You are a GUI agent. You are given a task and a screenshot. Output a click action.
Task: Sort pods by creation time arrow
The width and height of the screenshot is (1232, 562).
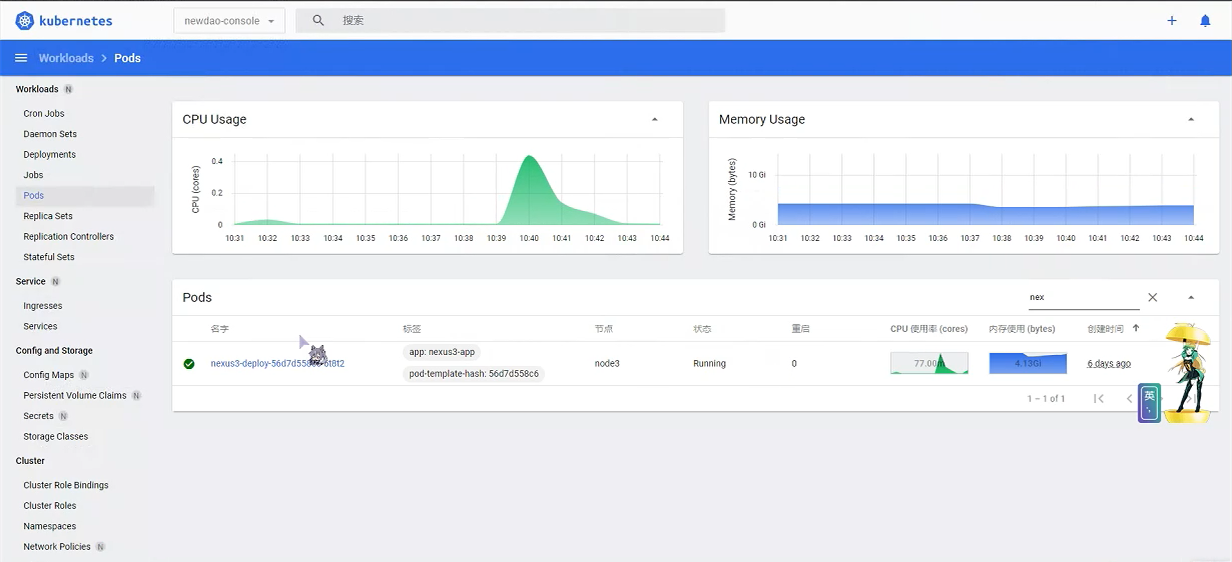coord(1135,328)
